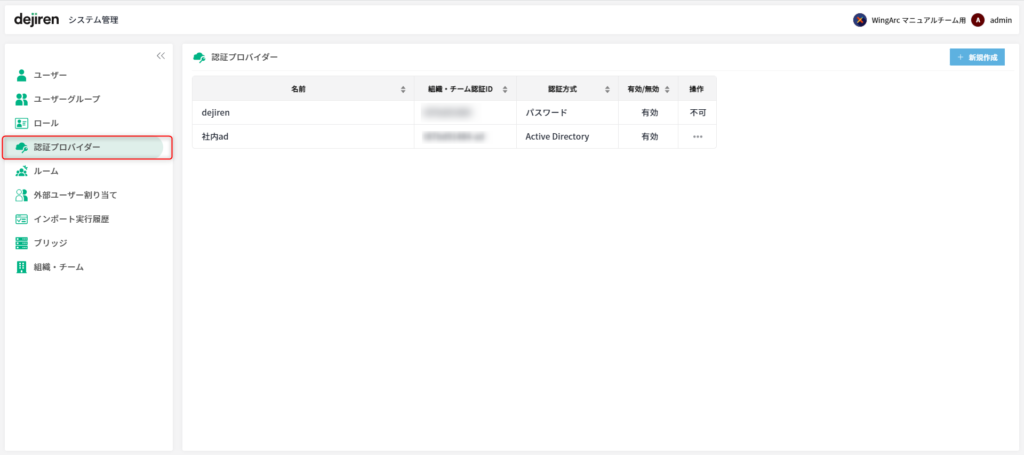Open the admin user avatar menu
This screenshot has width=1024, height=455.
977,20
